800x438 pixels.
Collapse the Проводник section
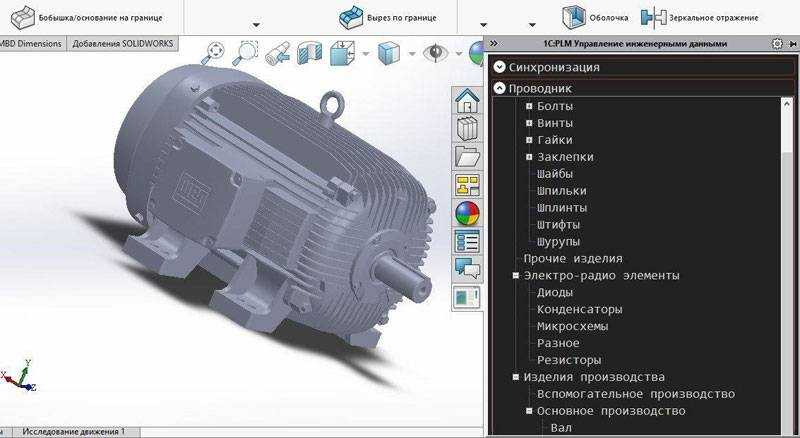(x=500, y=88)
